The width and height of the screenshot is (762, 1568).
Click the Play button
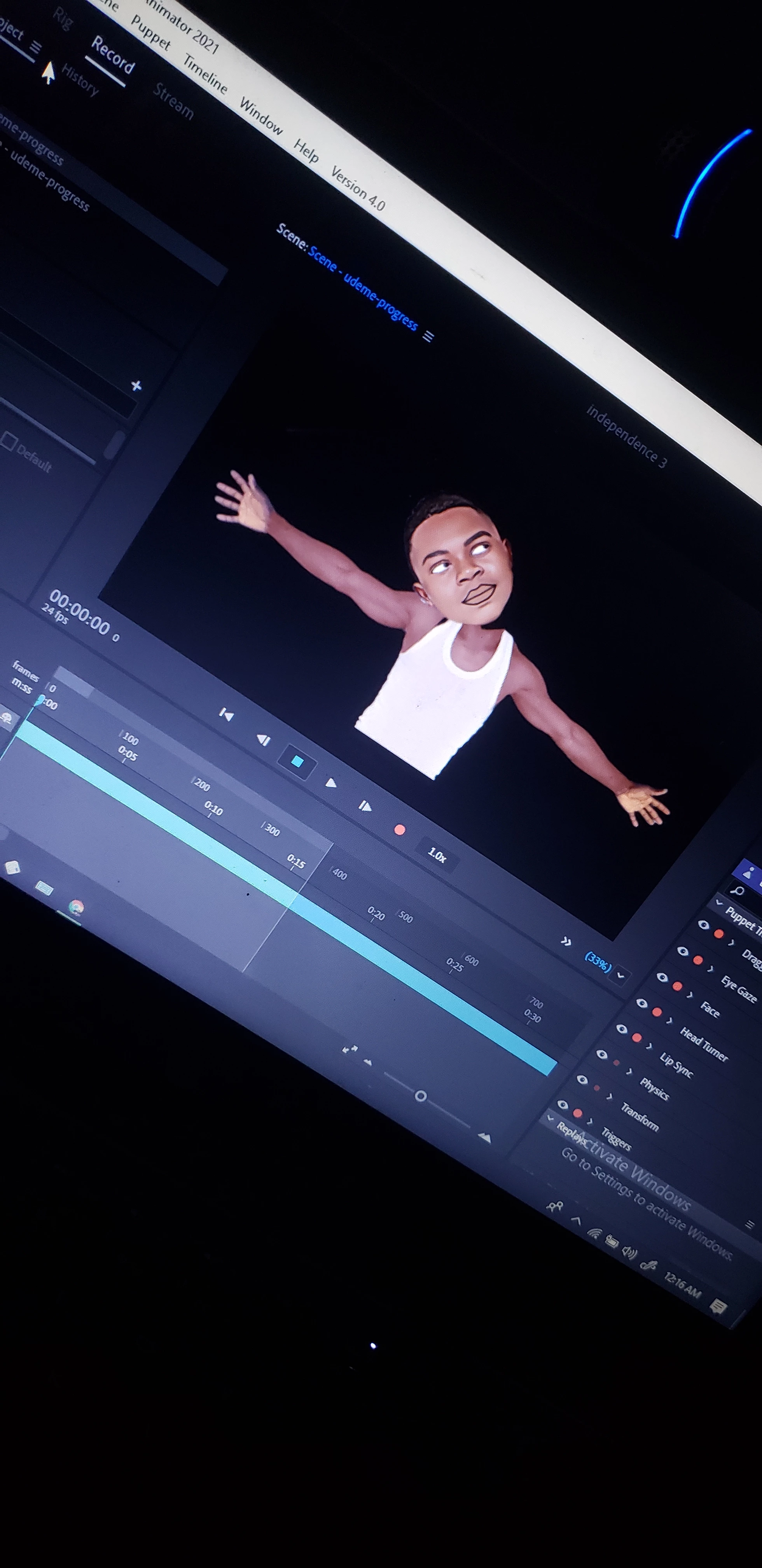click(x=330, y=783)
